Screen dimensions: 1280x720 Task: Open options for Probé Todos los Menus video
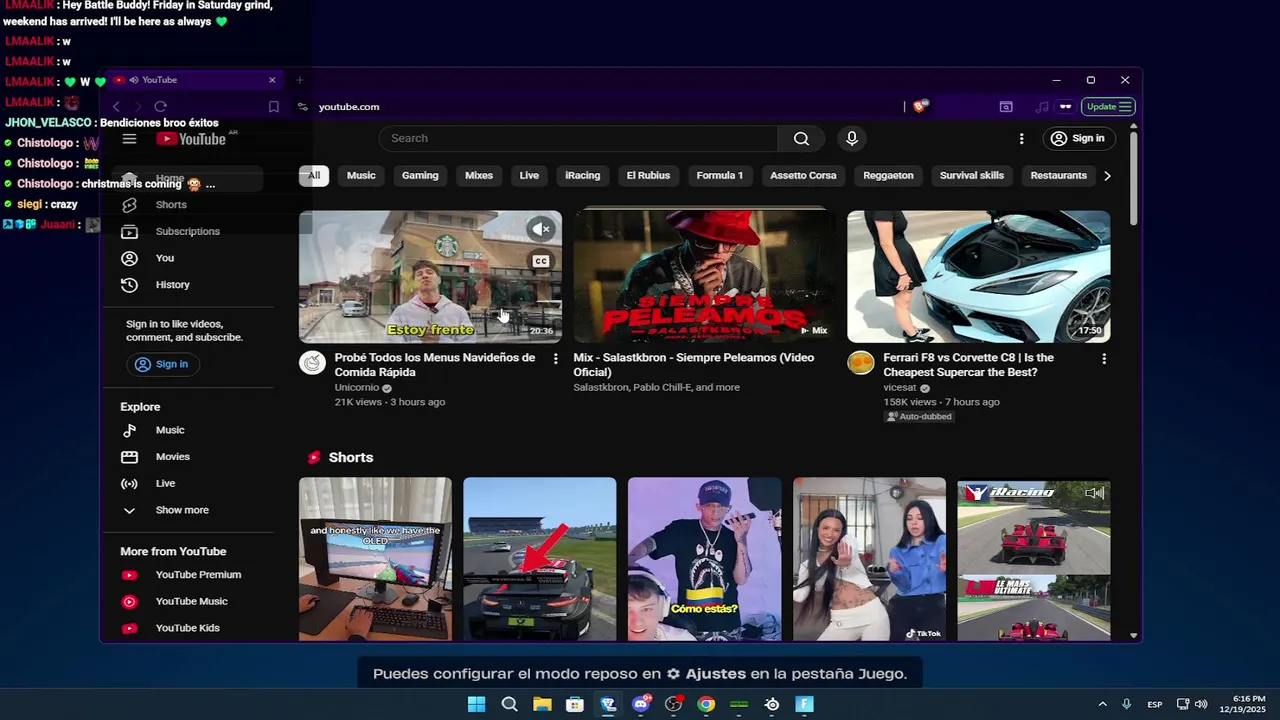point(556,359)
